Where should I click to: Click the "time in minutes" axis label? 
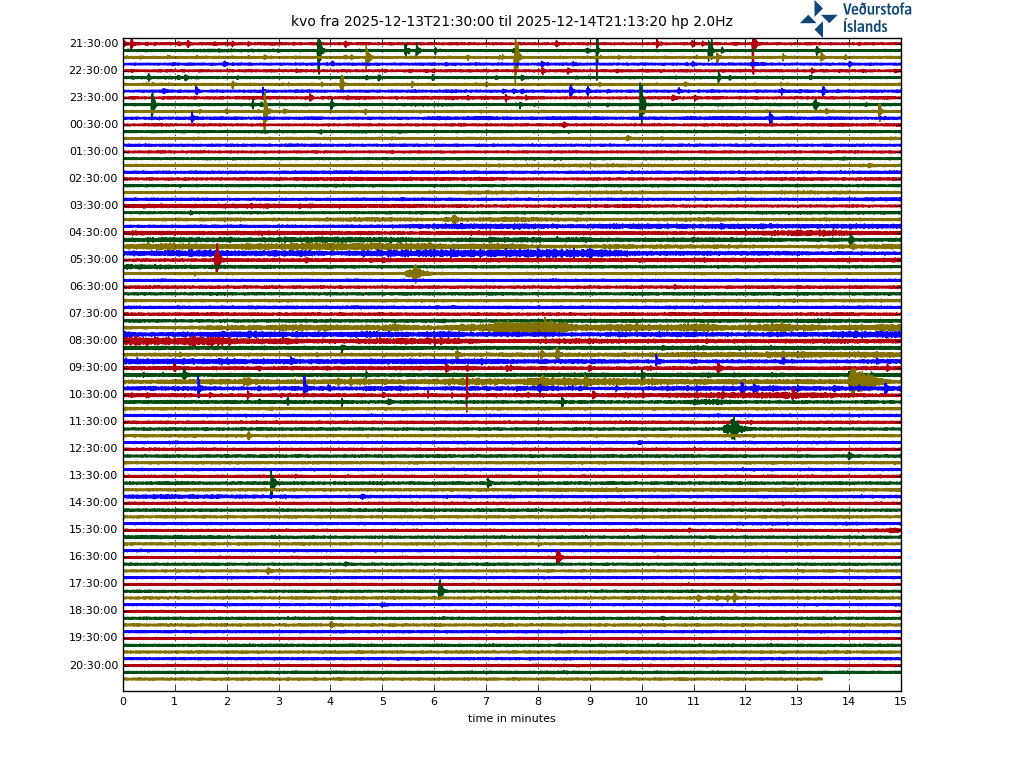[x=511, y=719]
